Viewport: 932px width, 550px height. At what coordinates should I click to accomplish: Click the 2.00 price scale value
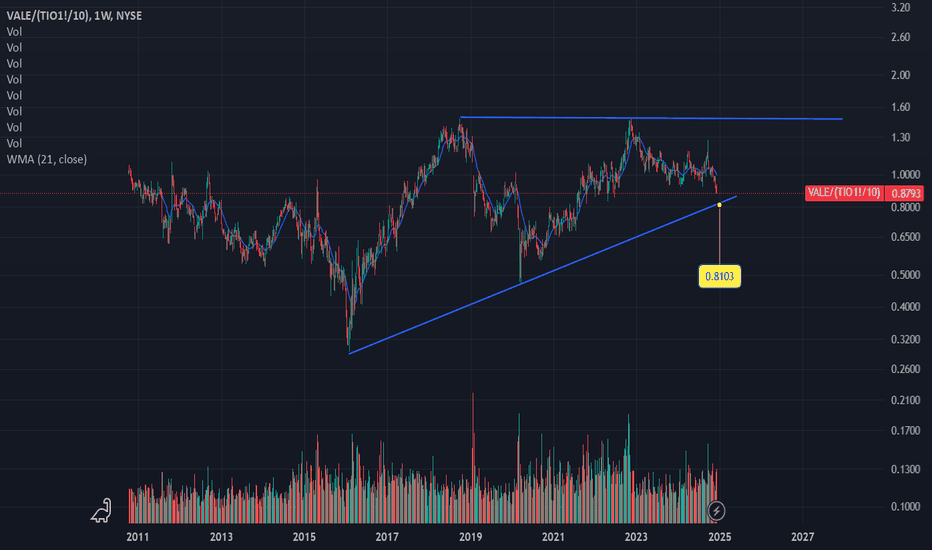coord(900,75)
